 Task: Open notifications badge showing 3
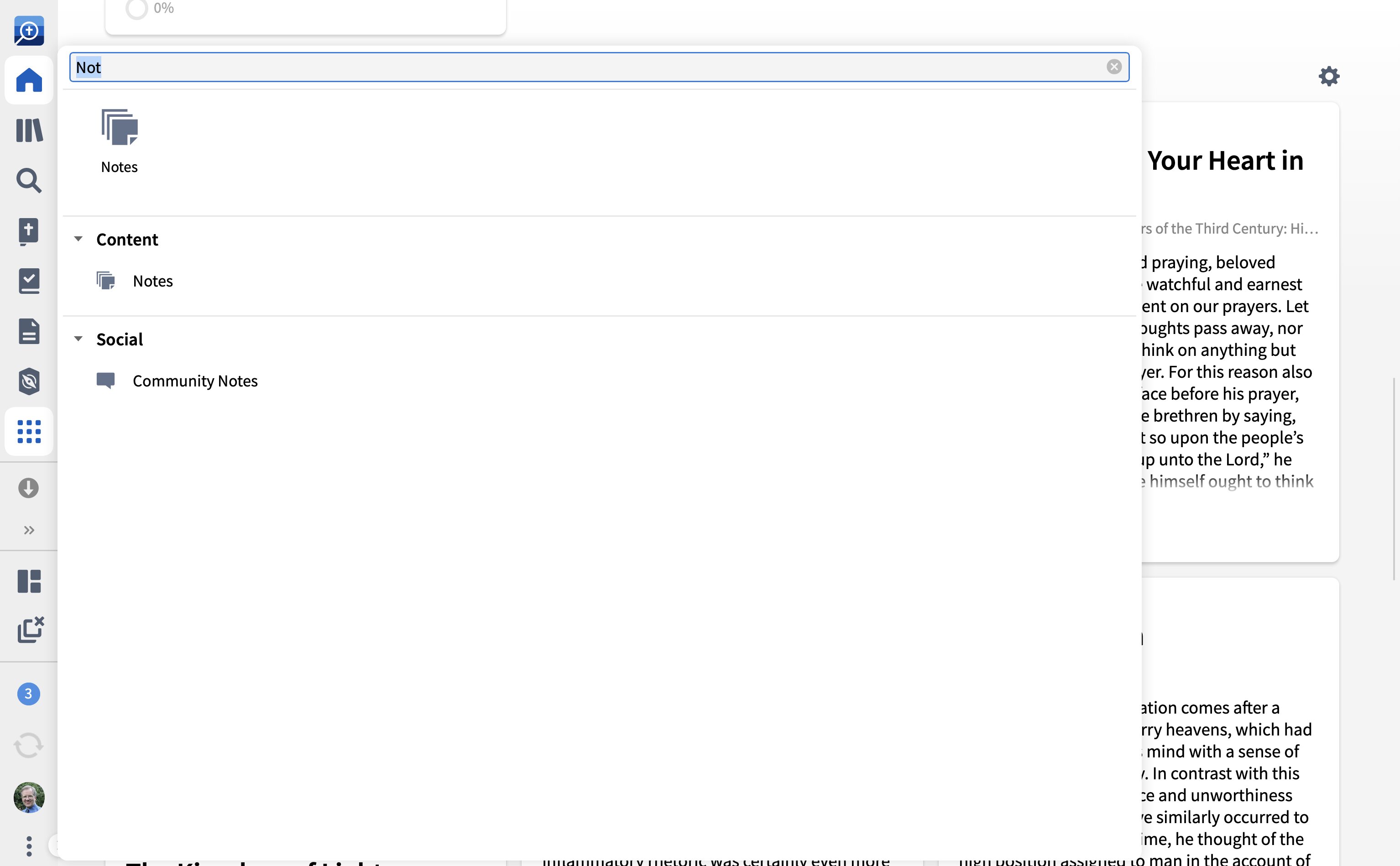(x=29, y=694)
